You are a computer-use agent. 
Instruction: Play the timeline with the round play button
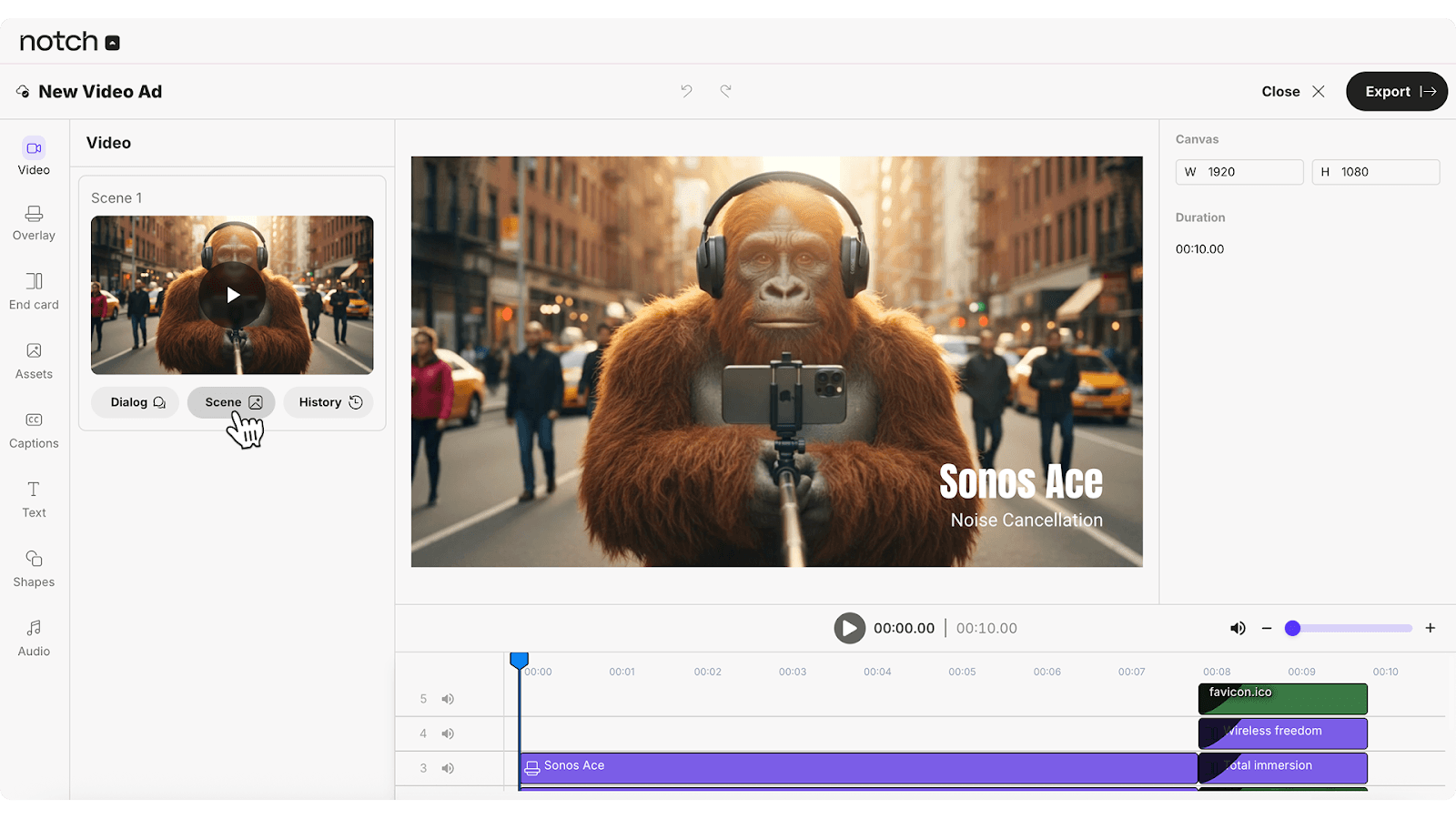tap(850, 628)
